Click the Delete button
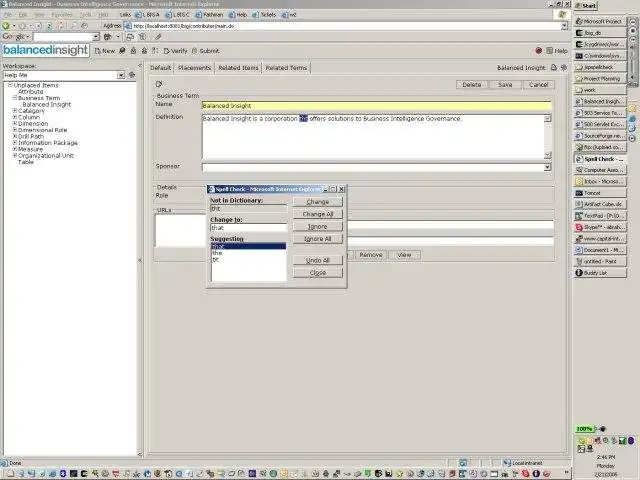This screenshot has width=640, height=480. (x=471, y=84)
